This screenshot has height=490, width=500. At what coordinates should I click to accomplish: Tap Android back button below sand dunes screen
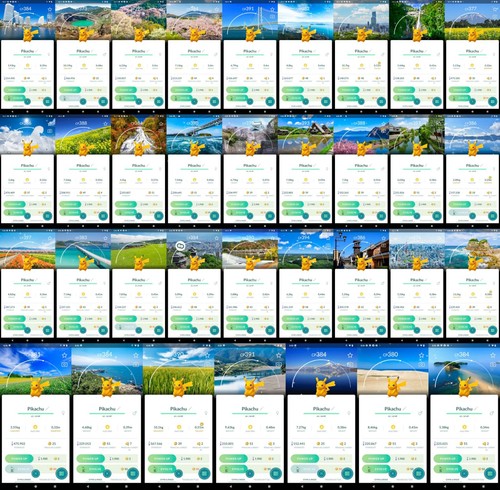tap(374, 486)
